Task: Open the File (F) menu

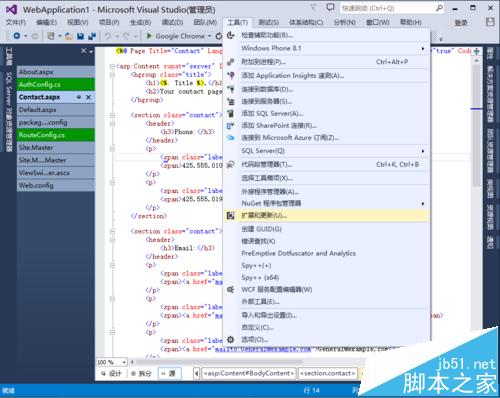Action: [16, 22]
